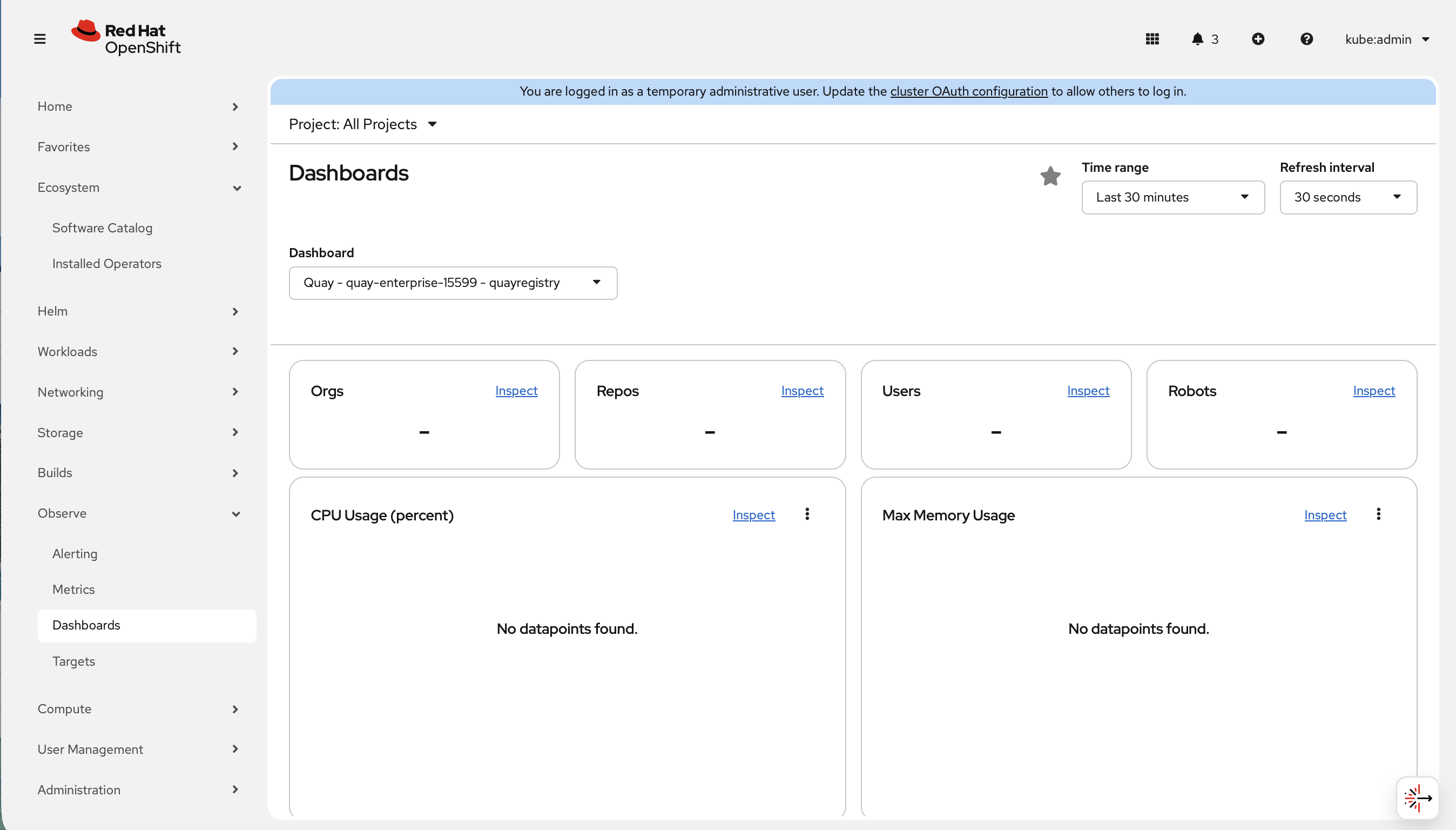Open Installed Operators in sidebar
Viewport: 1456px width, 830px height.
click(106, 263)
